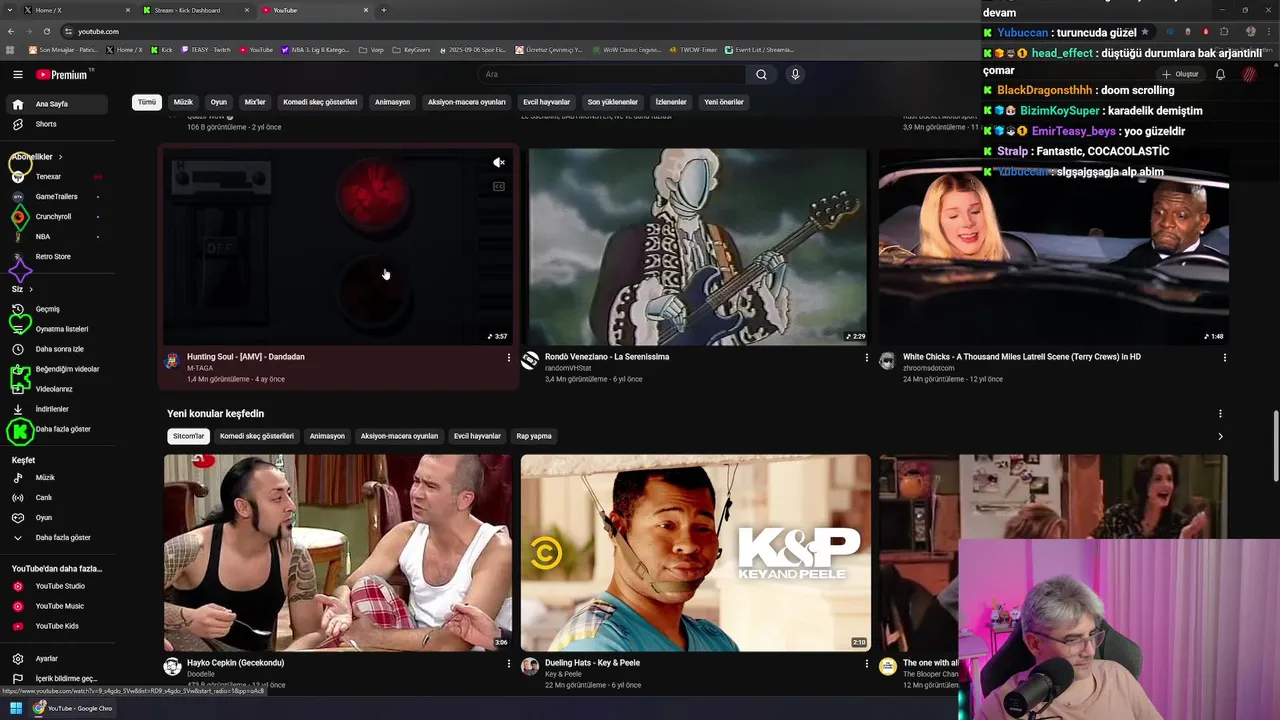Open the Windows Start menu
This screenshot has height=720, width=1280.
click(x=15, y=708)
